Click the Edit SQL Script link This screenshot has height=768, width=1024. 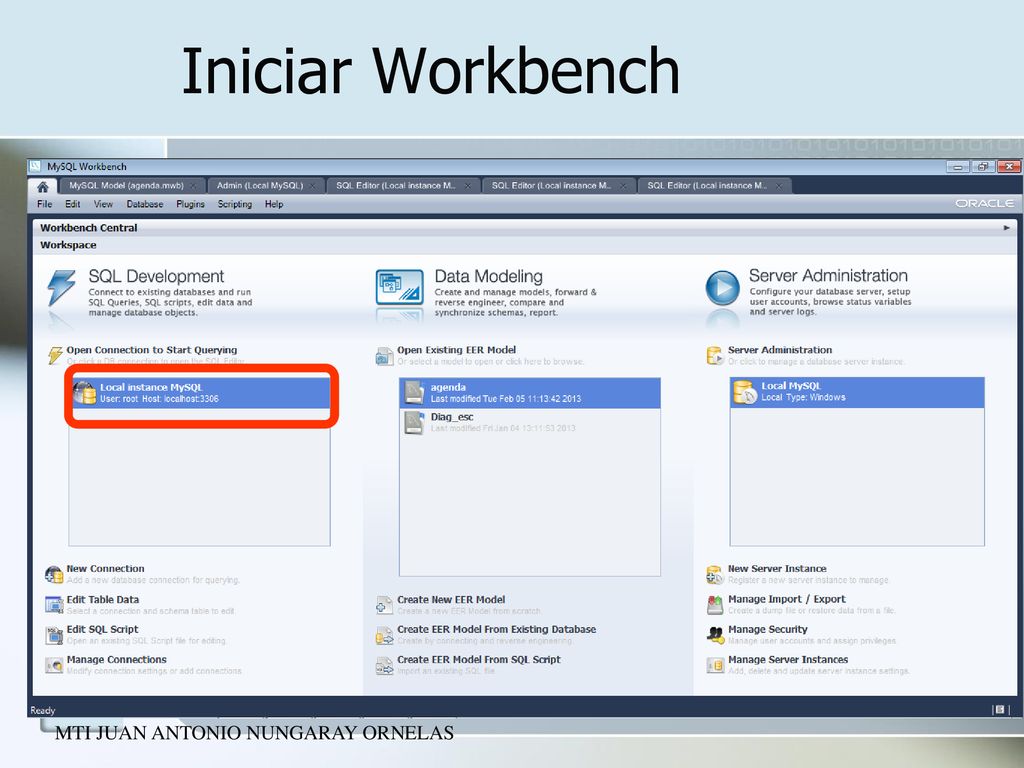coord(103,630)
